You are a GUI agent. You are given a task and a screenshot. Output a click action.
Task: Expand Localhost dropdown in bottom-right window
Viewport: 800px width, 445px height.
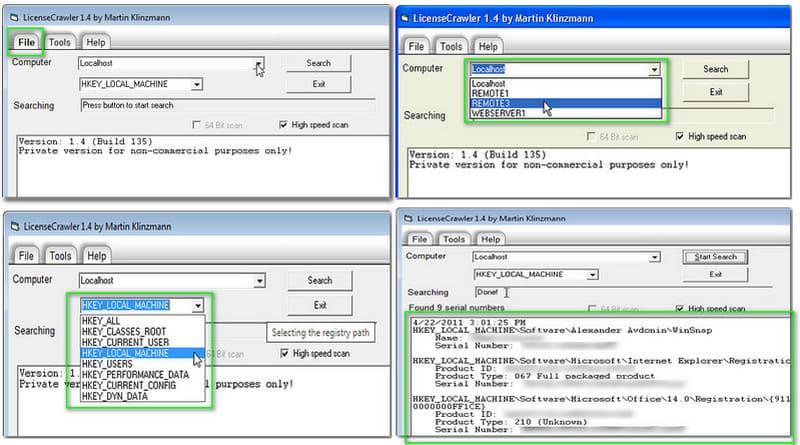pyautogui.click(x=654, y=258)
